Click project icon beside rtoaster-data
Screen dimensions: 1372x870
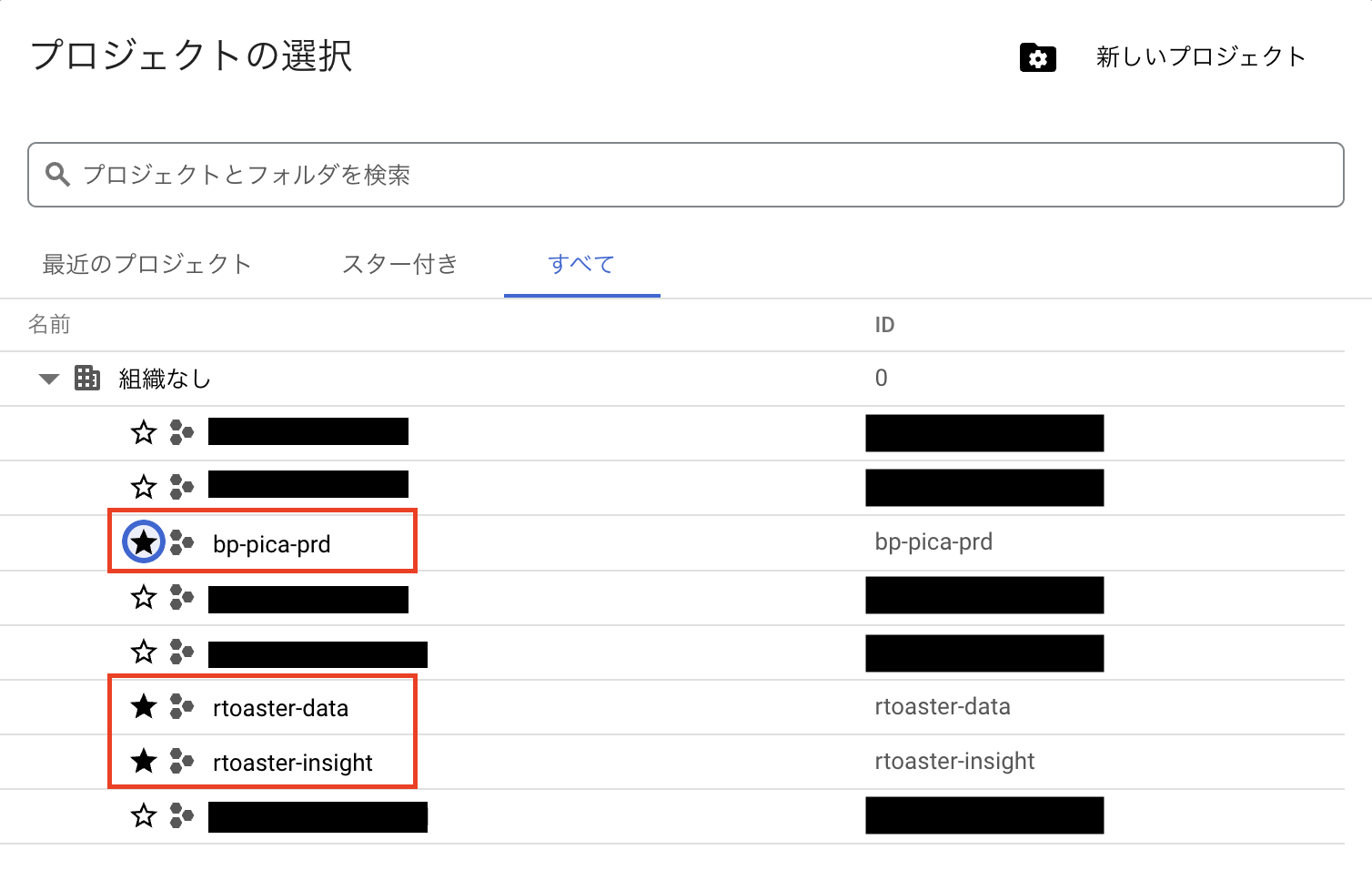click(182, 706)
